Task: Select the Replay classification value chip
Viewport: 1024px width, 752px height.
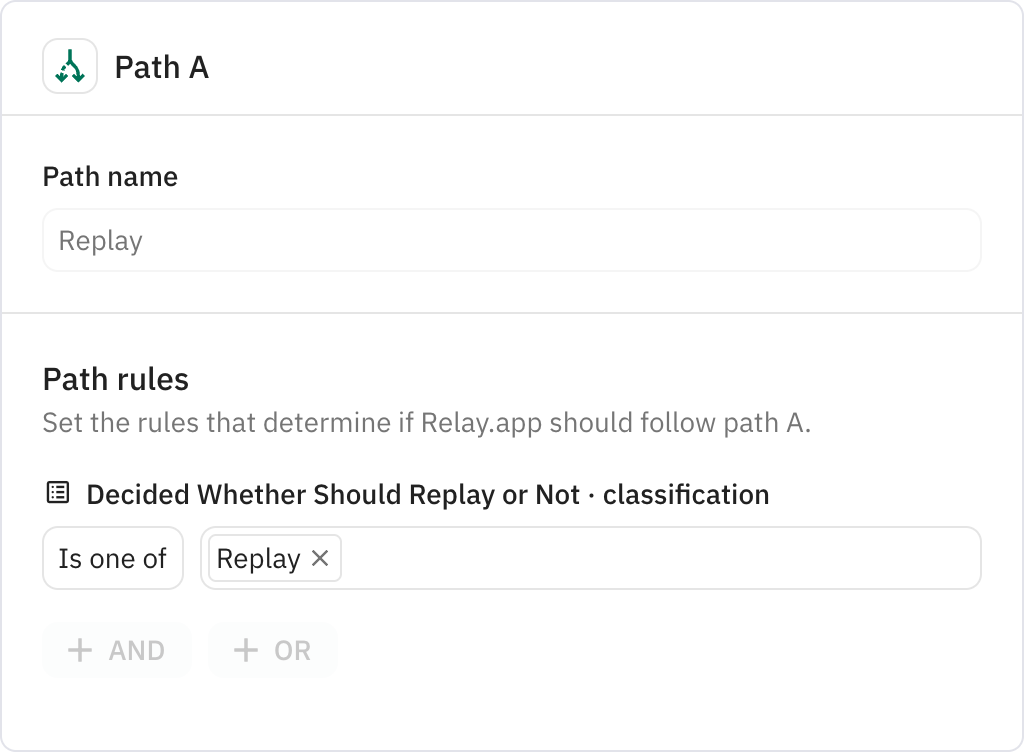Action: [x=258, y=558]
